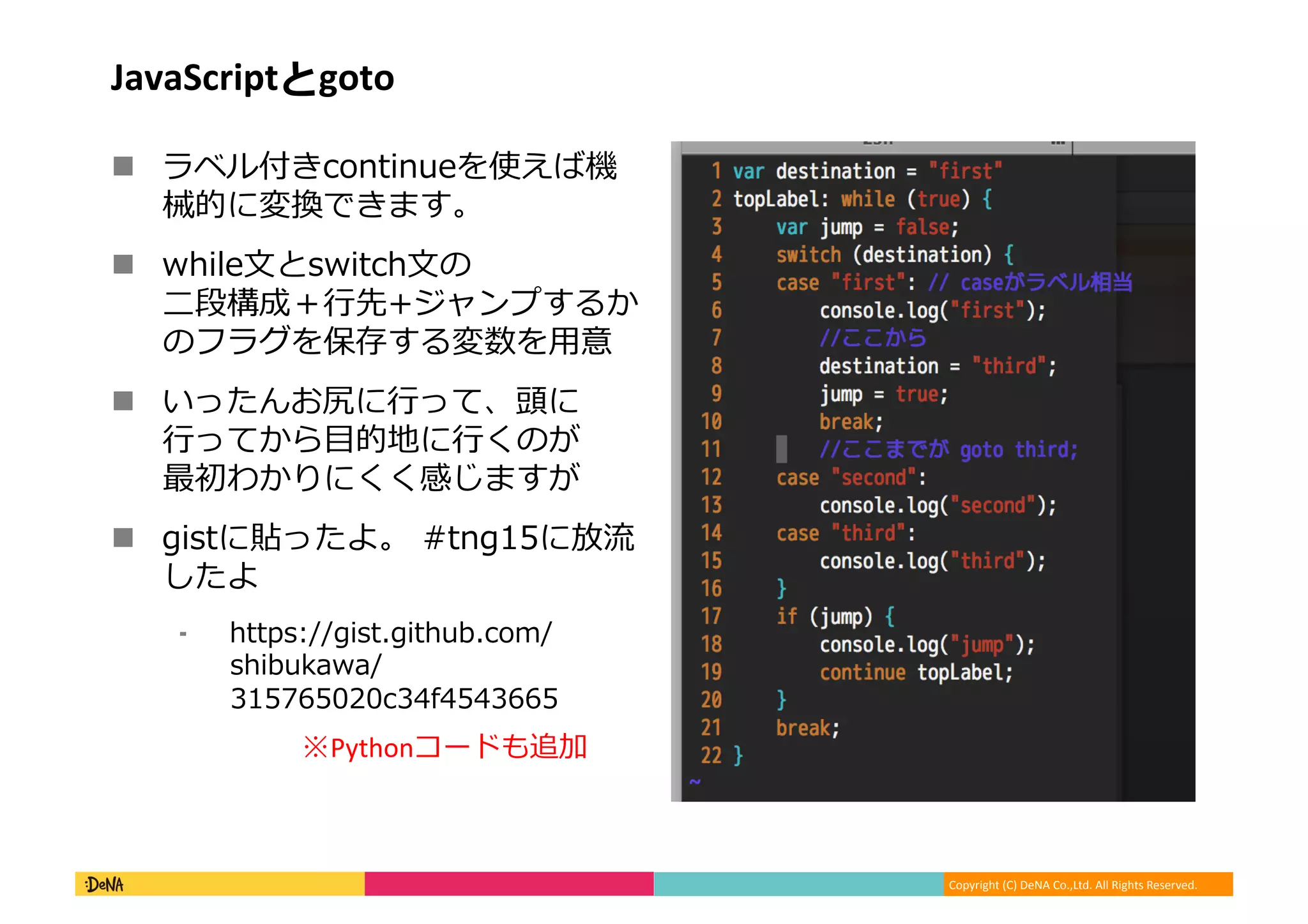Screen dimensions: 1308x924
Task: Click line number 20 in the gutter
Action: click(x=711, y=701)
